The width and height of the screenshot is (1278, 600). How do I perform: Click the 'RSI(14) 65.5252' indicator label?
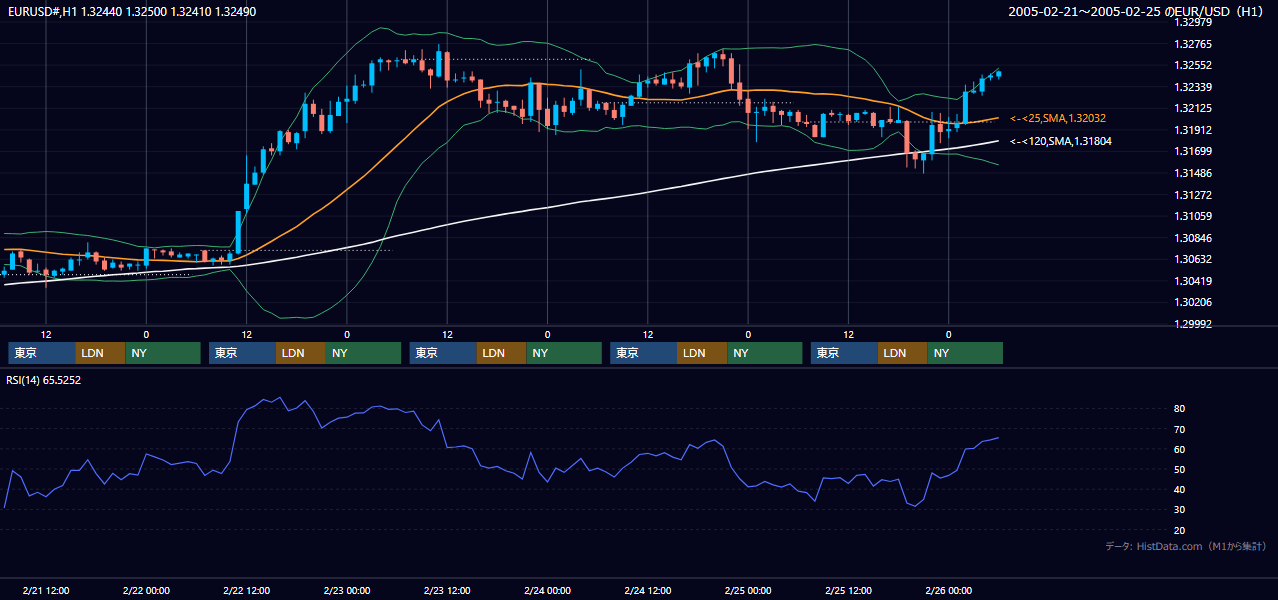click(x=43, y=380)
